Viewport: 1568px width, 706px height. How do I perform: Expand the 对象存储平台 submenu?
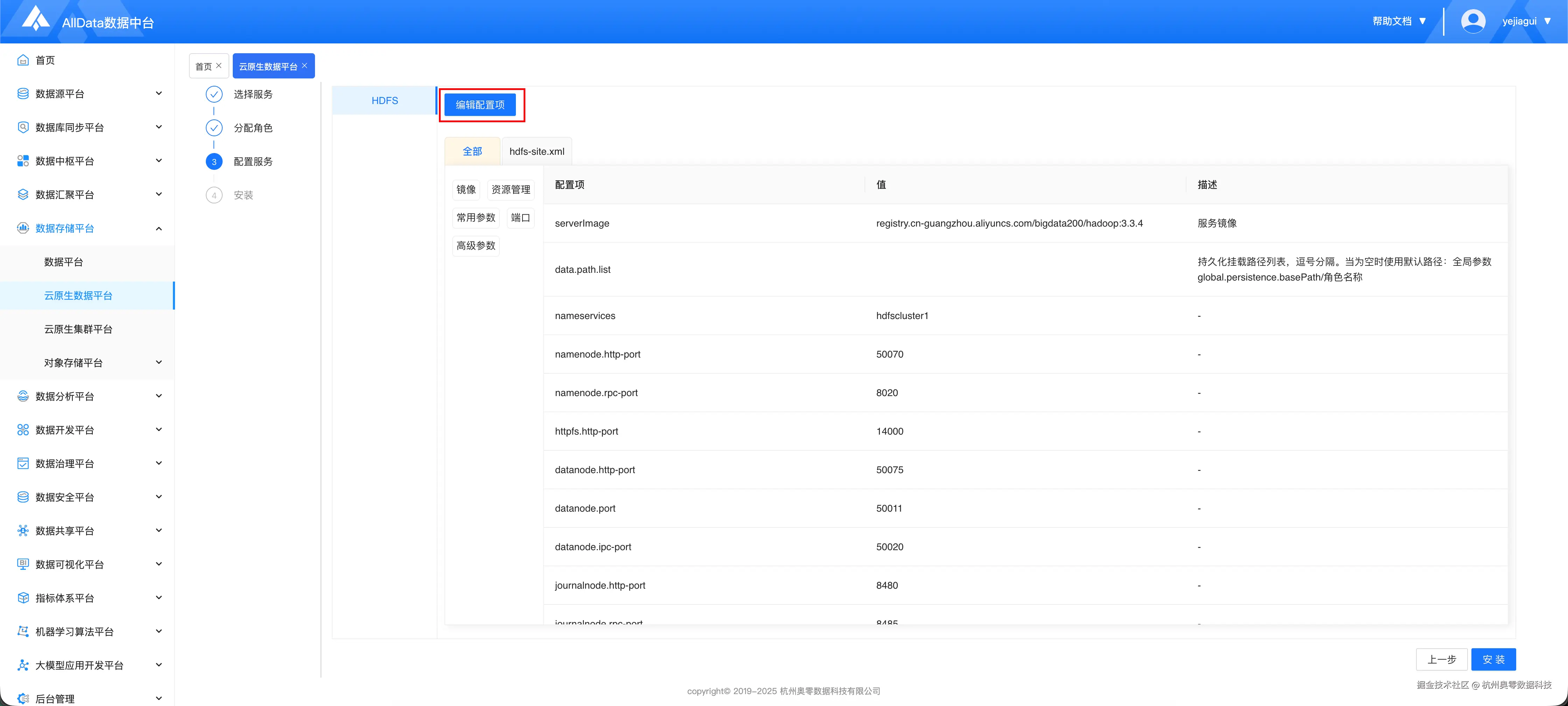[159, 362]
